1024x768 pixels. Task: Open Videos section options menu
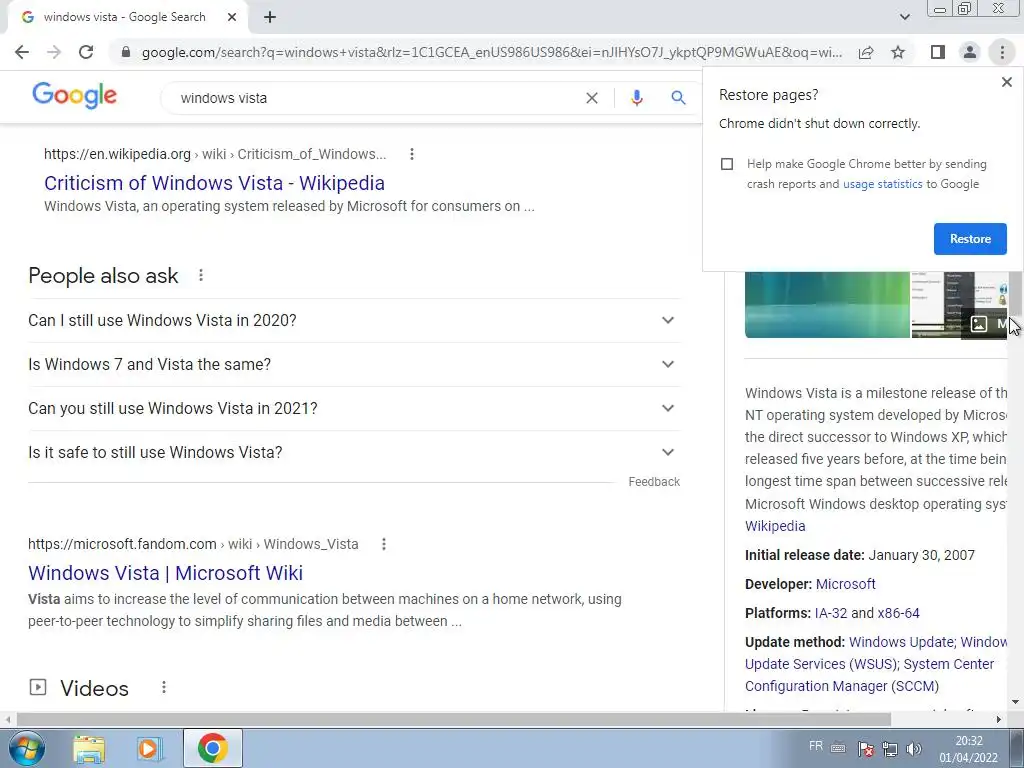pos(164,687)
